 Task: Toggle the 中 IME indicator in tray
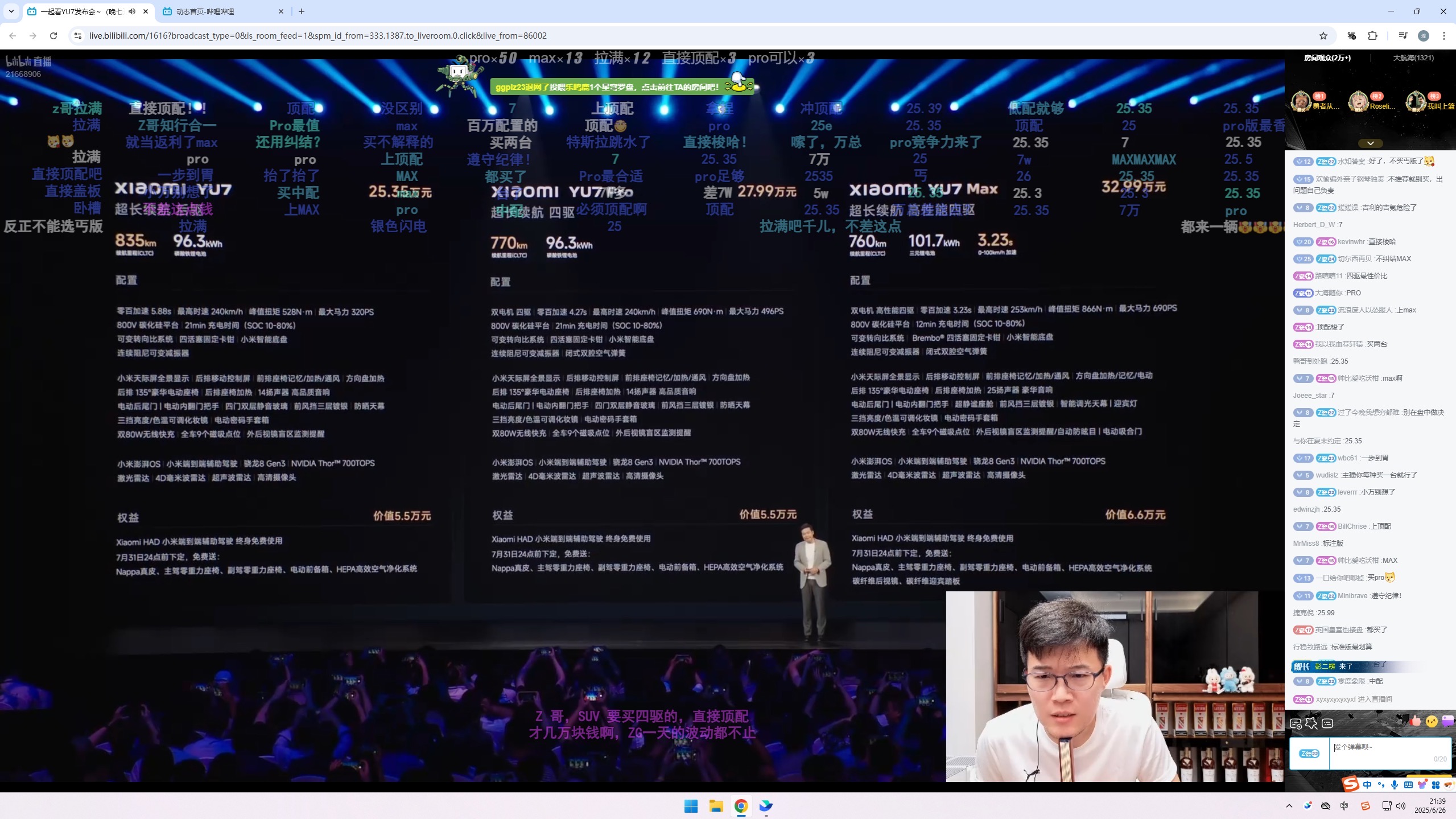[1344, 806]
